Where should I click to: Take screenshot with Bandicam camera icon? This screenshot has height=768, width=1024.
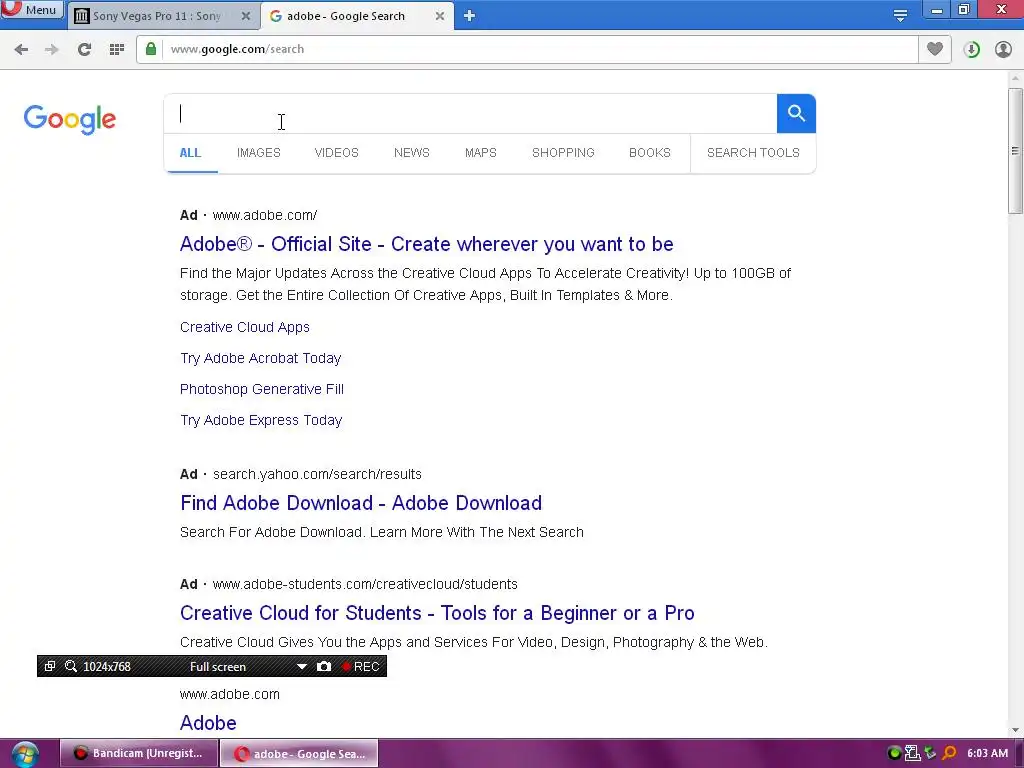(x=324, y=666)
